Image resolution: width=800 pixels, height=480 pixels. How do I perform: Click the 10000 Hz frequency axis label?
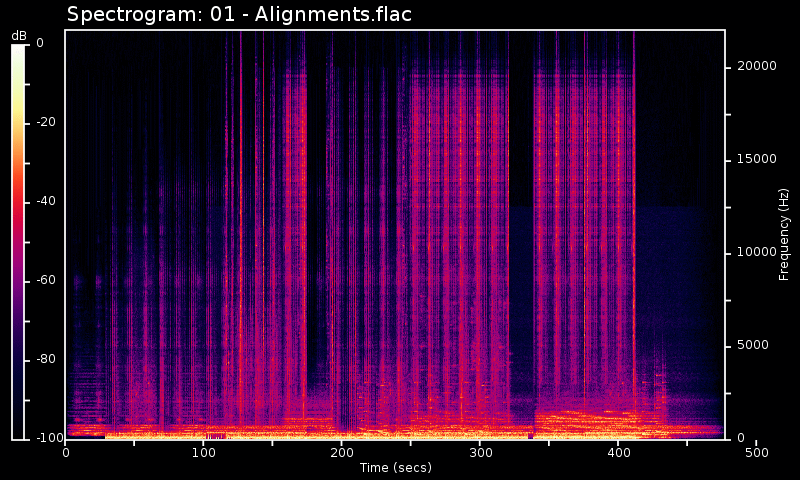pos(756,252)
